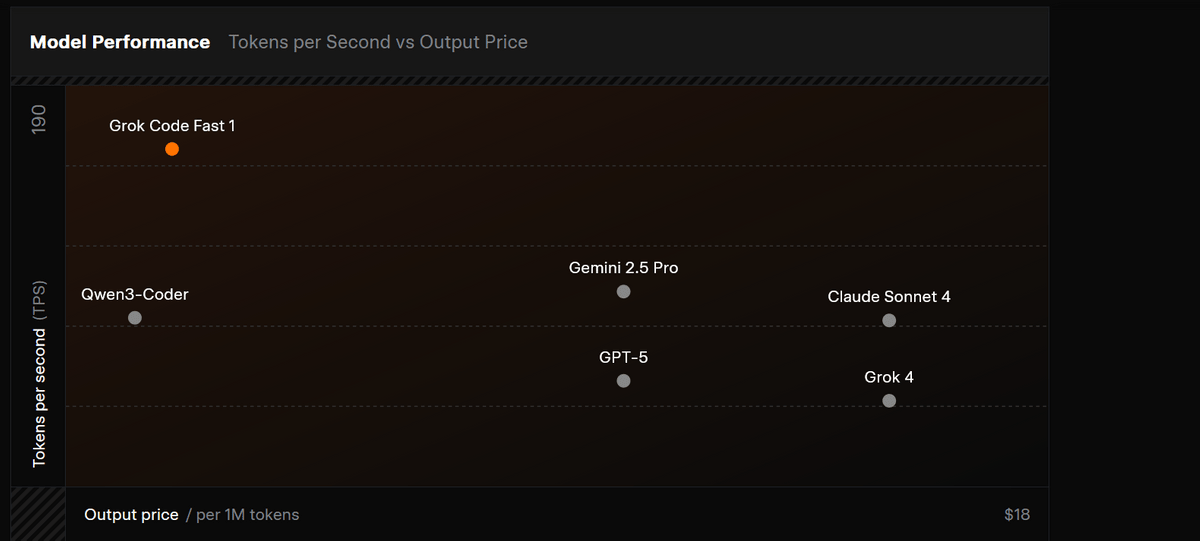Viewport: 1200px width, 541px height.
Task: Select the Qwen3-Coder gray data point
Action: click(135, 318)
